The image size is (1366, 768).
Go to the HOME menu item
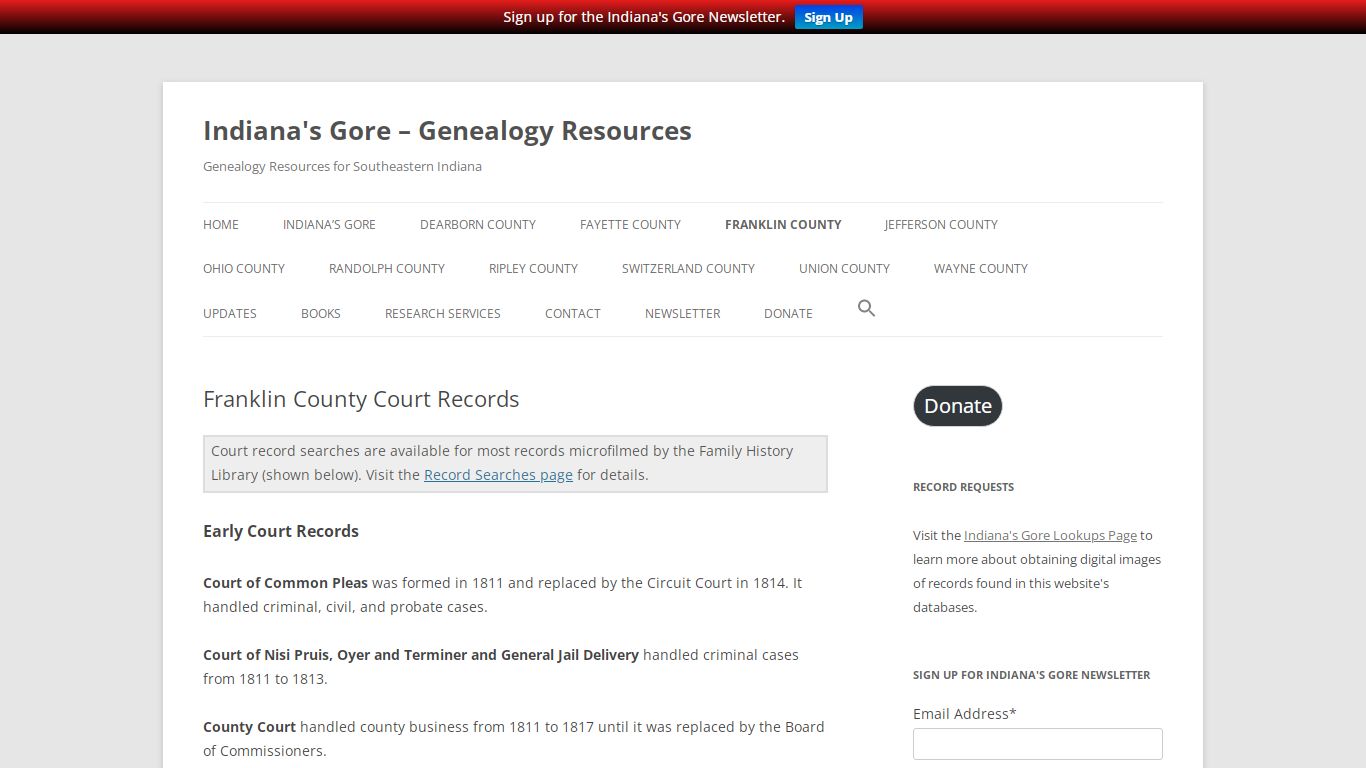click(x=221, y=225)
